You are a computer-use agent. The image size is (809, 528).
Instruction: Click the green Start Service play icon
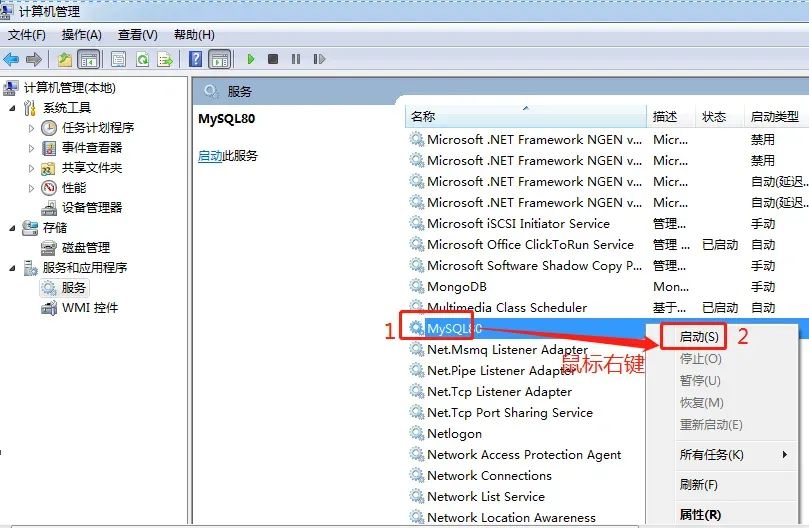(251, 59)
